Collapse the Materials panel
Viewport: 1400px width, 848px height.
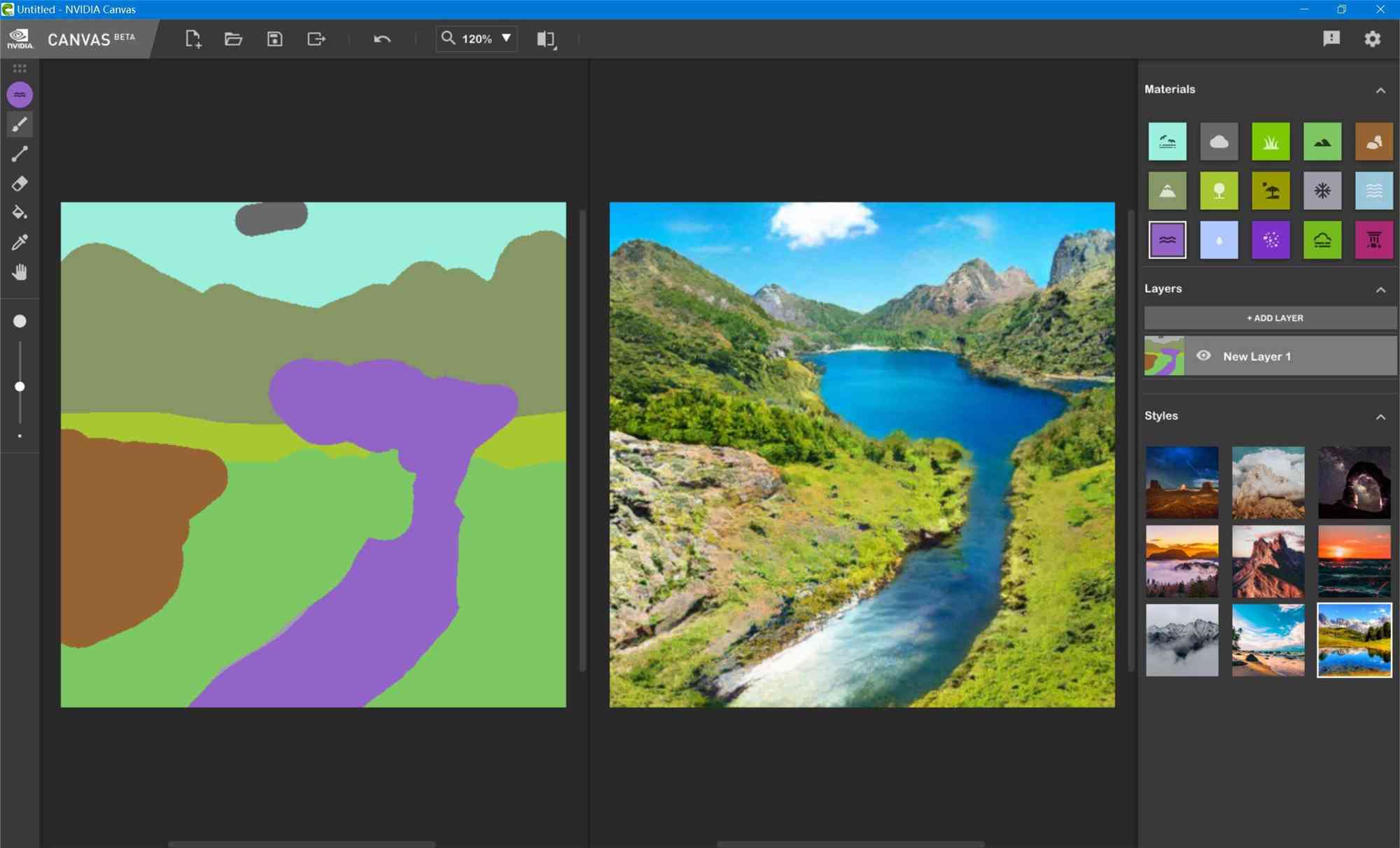pos(1383,89)
